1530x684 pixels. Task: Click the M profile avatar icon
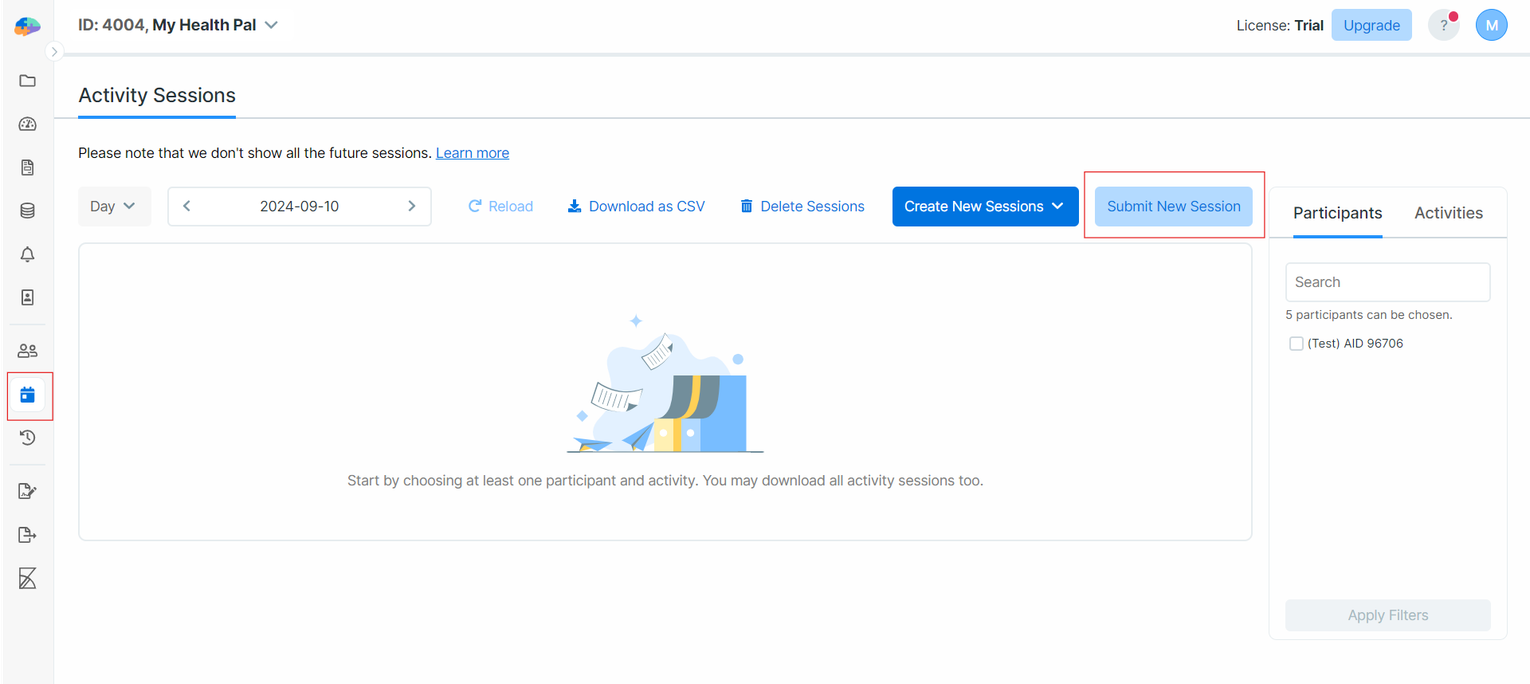(1491, 24)
